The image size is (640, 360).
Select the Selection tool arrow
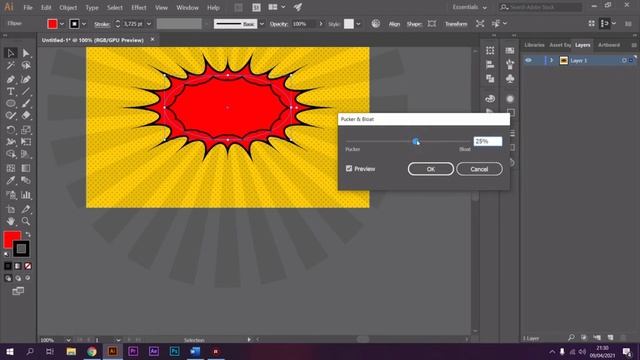[x=11, y=53]
